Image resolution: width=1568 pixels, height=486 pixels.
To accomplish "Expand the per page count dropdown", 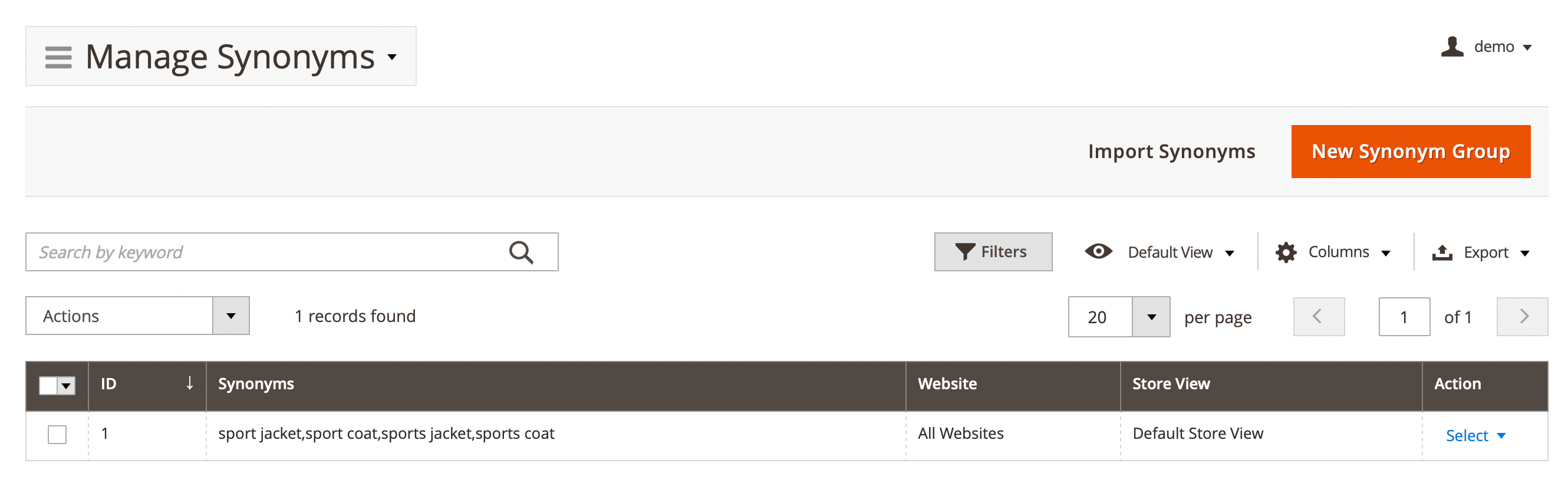I will coord(1151,317).
